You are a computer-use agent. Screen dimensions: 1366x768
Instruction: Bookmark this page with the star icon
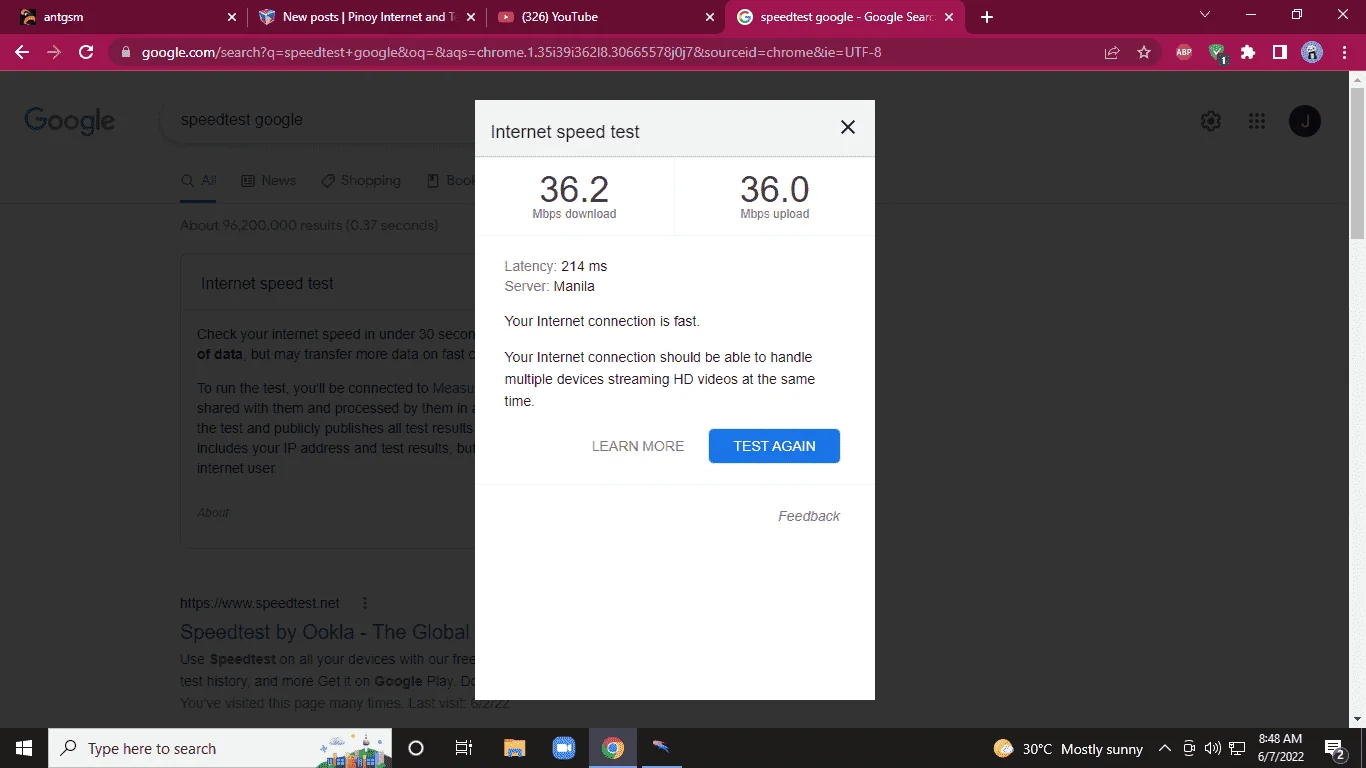point(1144,52)
